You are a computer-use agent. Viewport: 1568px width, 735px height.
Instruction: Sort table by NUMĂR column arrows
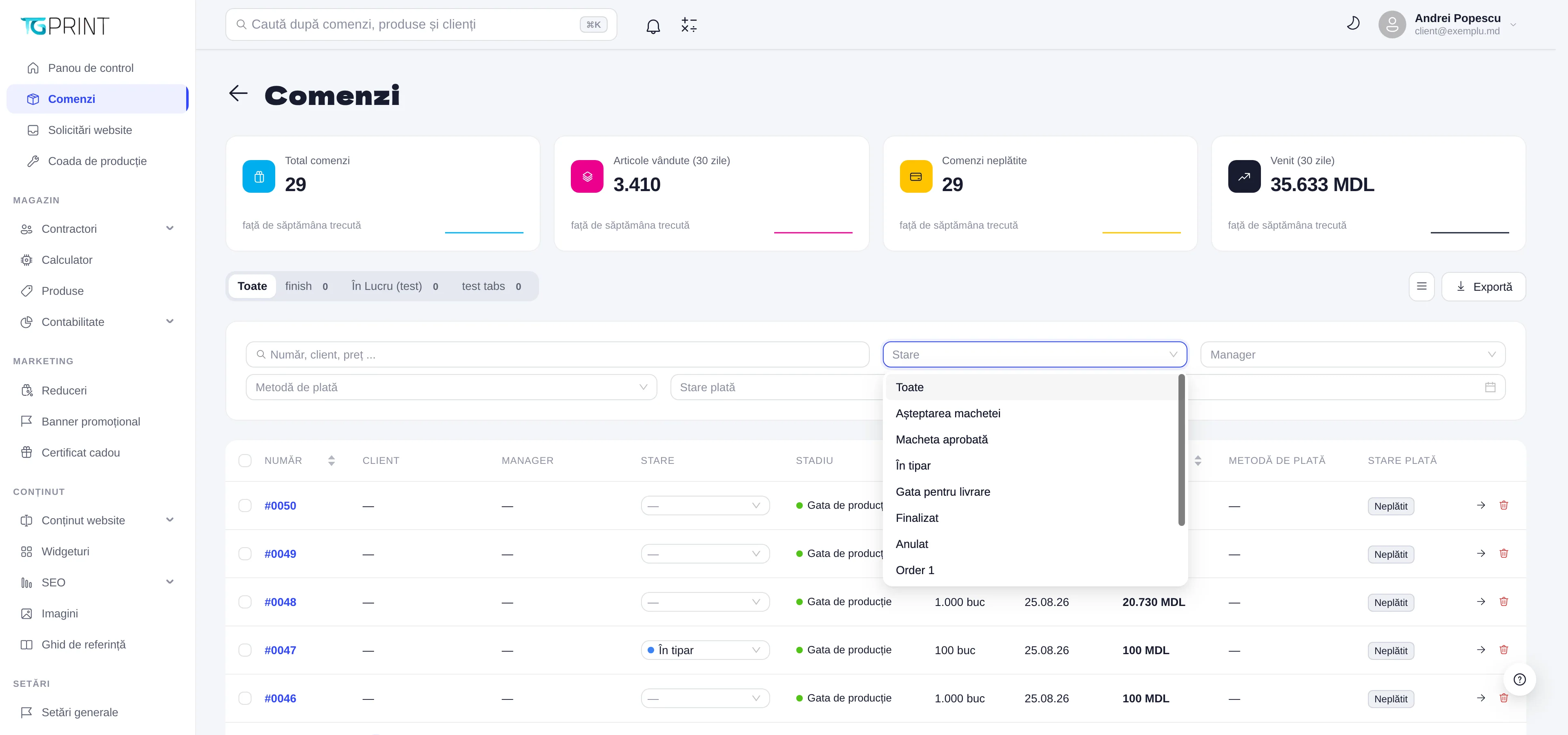(x=331, y=461)
